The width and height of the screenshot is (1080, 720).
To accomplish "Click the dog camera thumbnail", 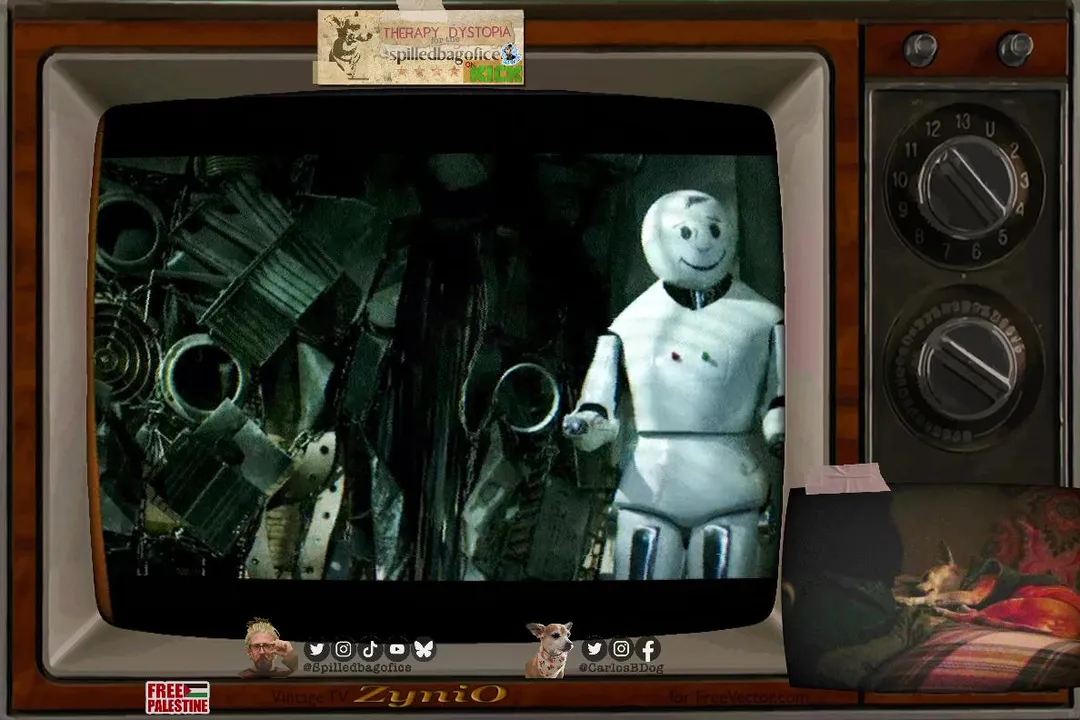I will (931, 586).
